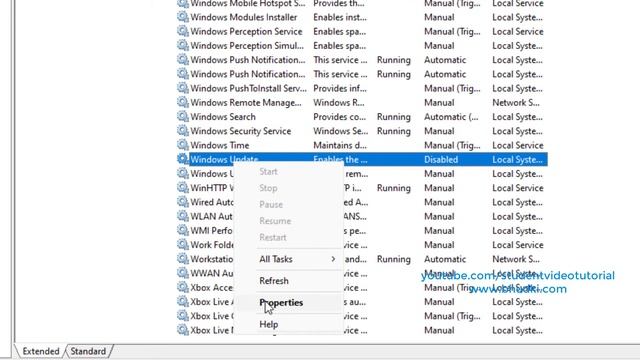Click Running status of WinHTTP row
The height and width of the screenshot is (360, 640).
[x=393, y=188]
